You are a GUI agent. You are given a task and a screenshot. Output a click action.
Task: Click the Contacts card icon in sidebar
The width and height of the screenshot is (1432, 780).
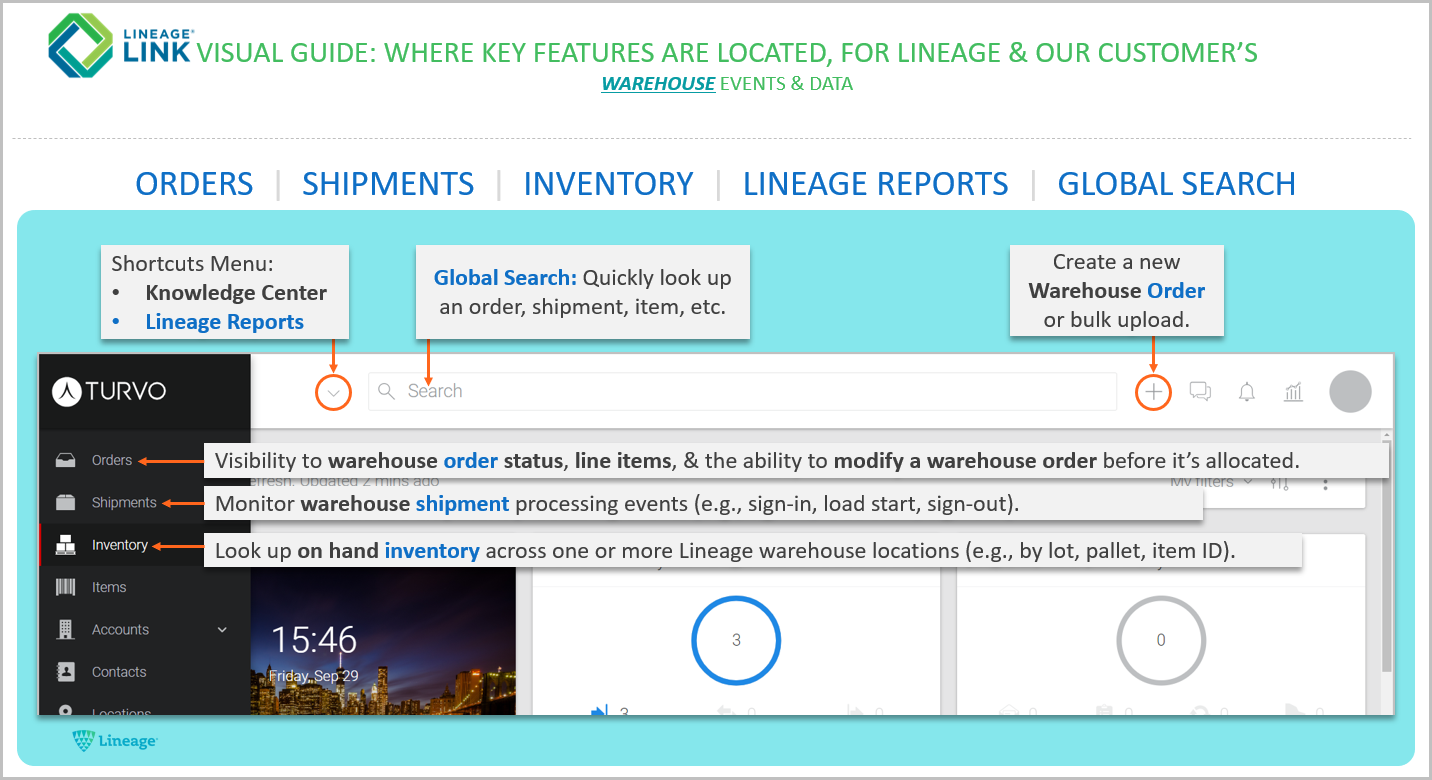click(65, 672)
